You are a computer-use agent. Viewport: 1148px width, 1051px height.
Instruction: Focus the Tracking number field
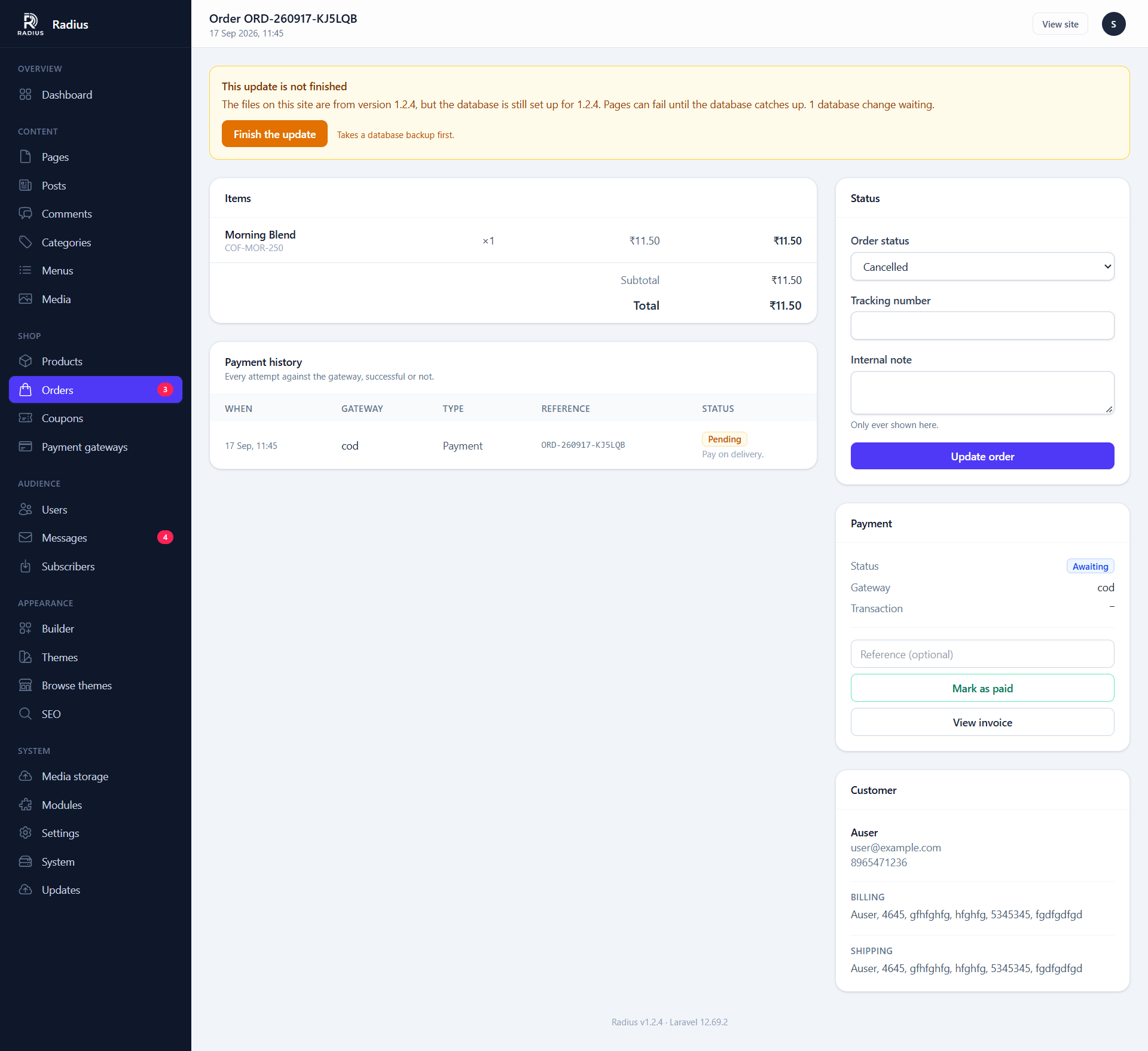(982, 326)
